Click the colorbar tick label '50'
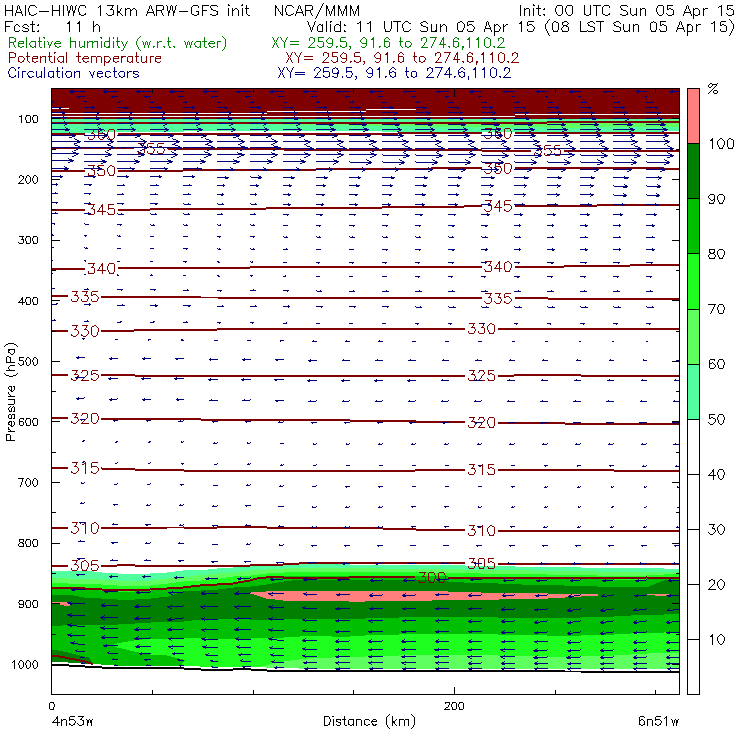This screenshot has width=740, height=740. coord(716,419)
